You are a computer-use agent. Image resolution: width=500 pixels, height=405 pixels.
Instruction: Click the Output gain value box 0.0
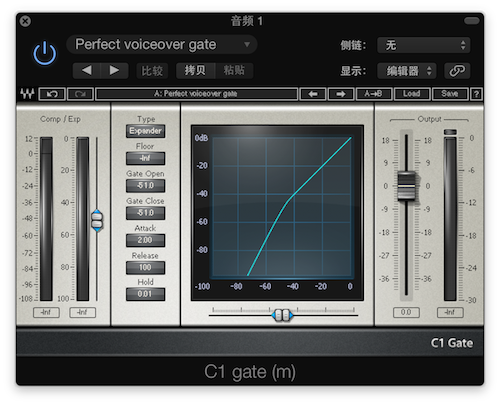pyautogui.click(x=406, y=312)
